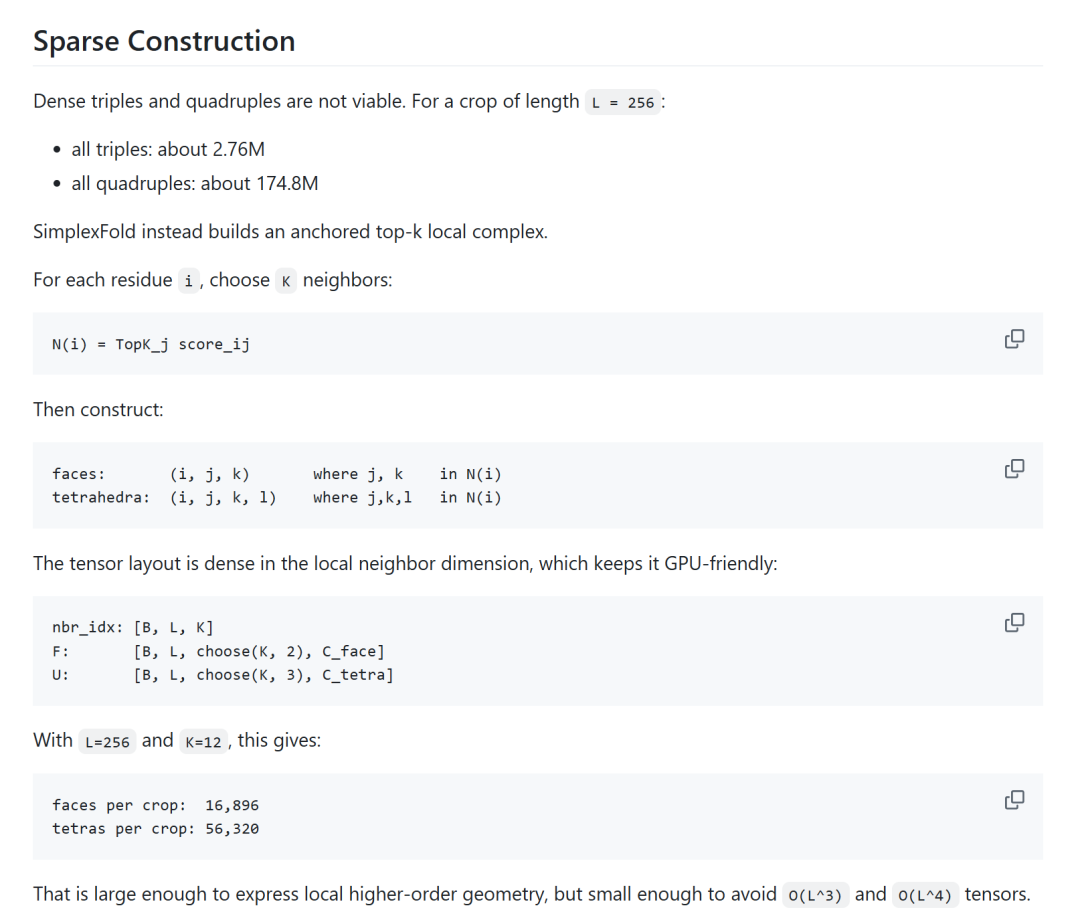The height and width of the screenshot is (922, 1080).
Task: Copy the faces and tetrahedra code block
Action: 1014,469
